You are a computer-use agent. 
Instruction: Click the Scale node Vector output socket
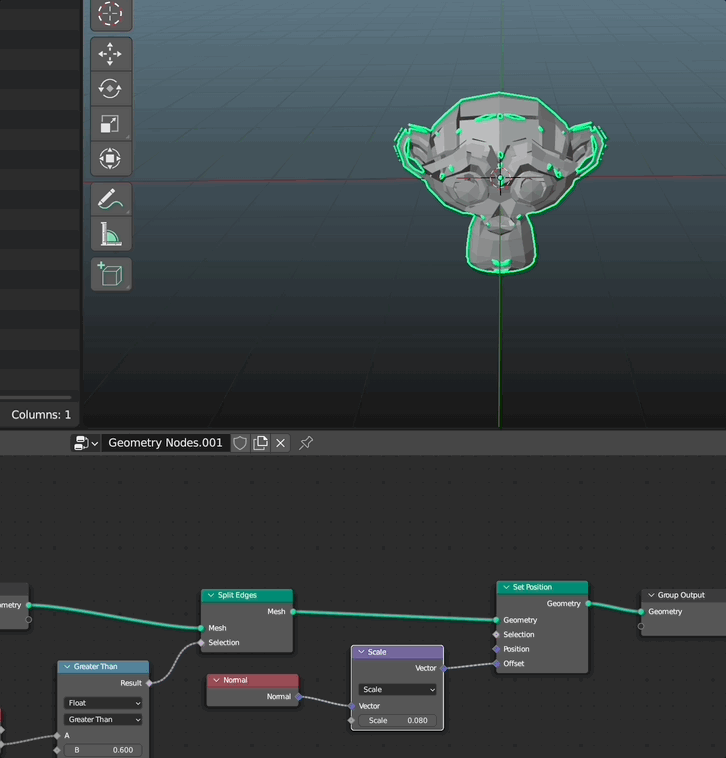[x=443, y=668]
